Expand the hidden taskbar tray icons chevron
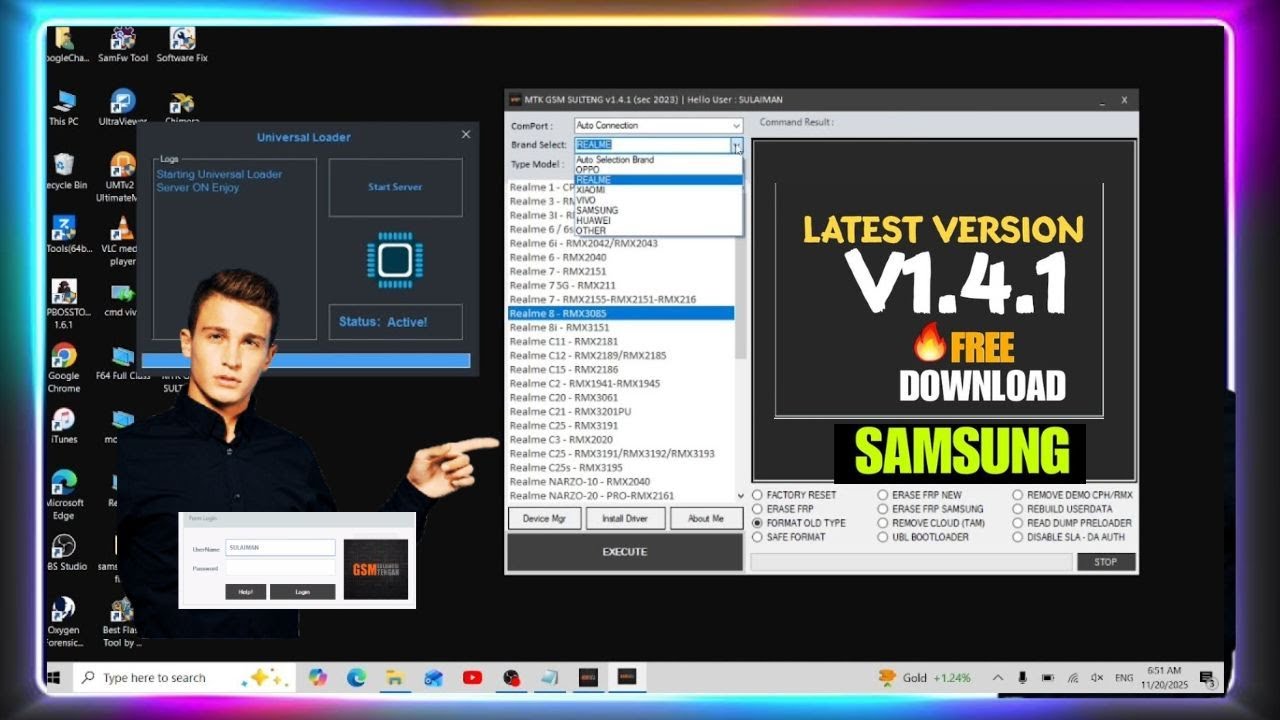 point(998,678)
